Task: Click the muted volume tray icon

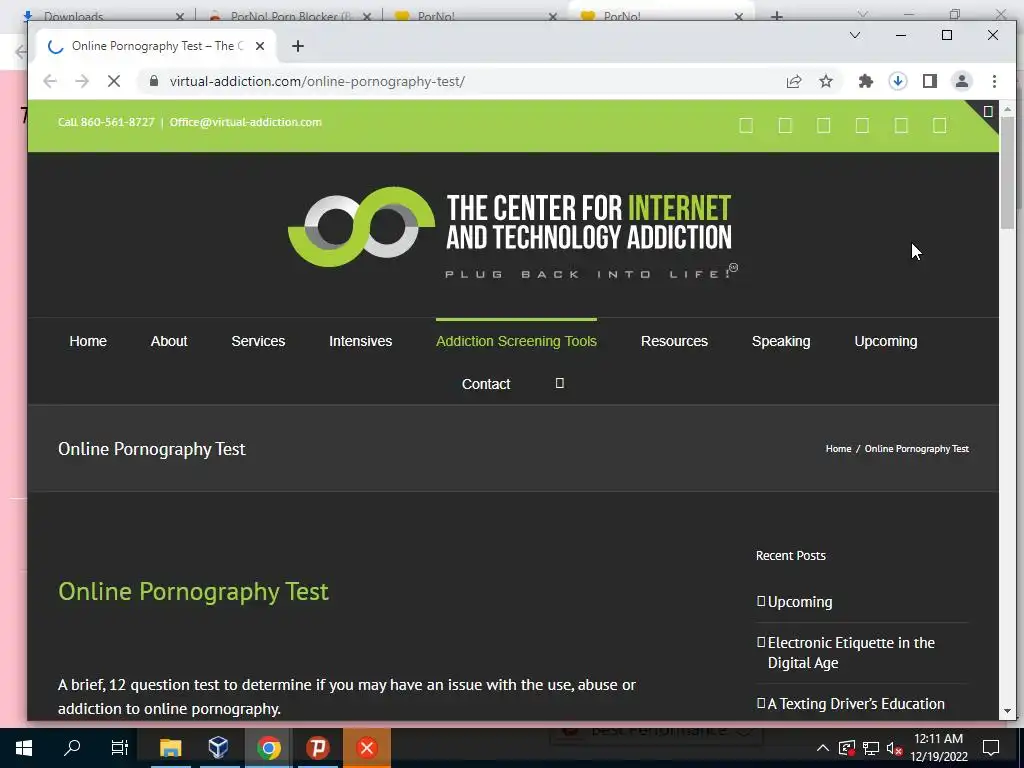Action: 895,748
